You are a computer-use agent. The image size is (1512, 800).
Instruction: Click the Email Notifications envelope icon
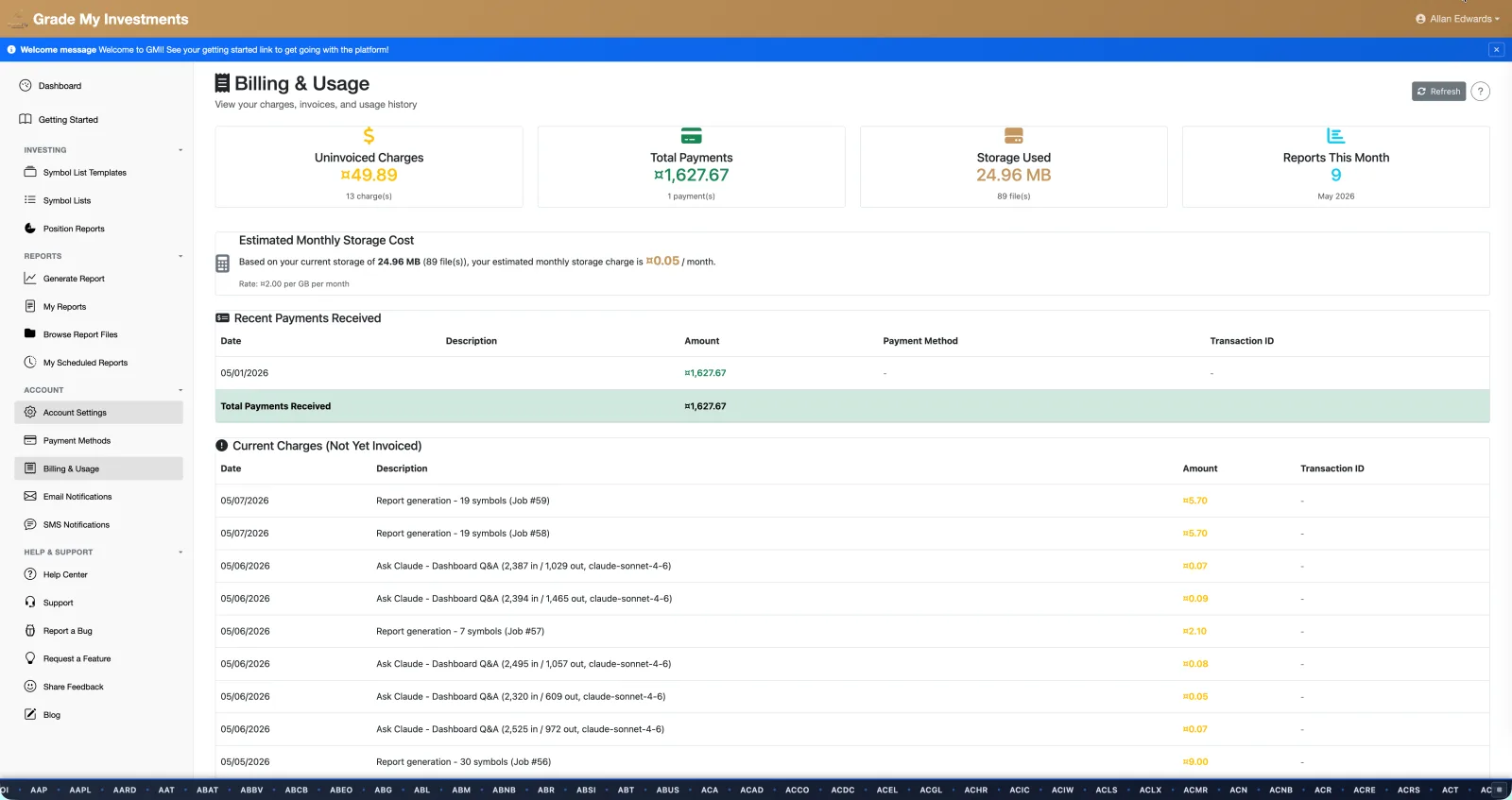pos(30,496)
